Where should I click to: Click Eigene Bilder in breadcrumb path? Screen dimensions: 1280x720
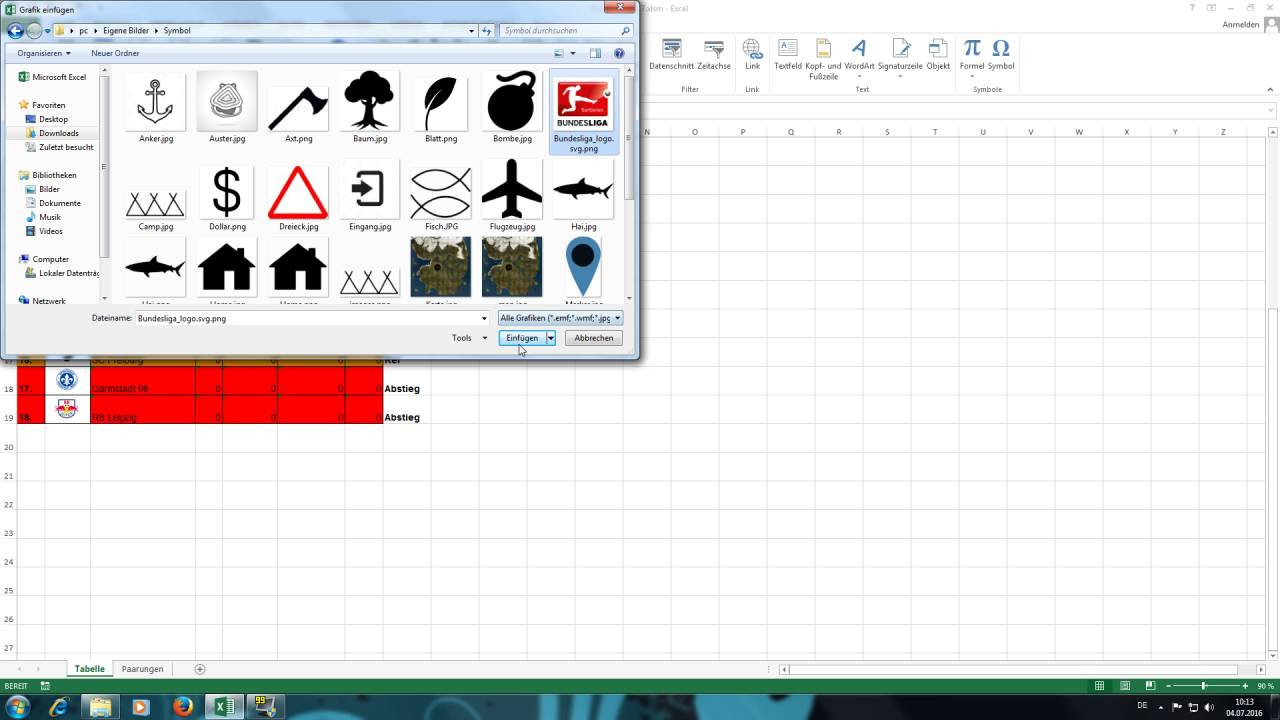coord(126,31)
